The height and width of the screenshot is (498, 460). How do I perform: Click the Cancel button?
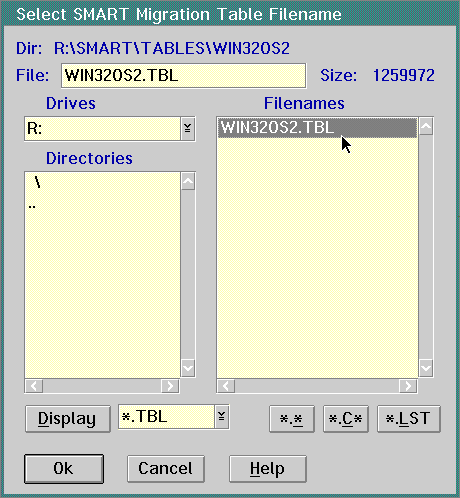click(x=166, y=469)
